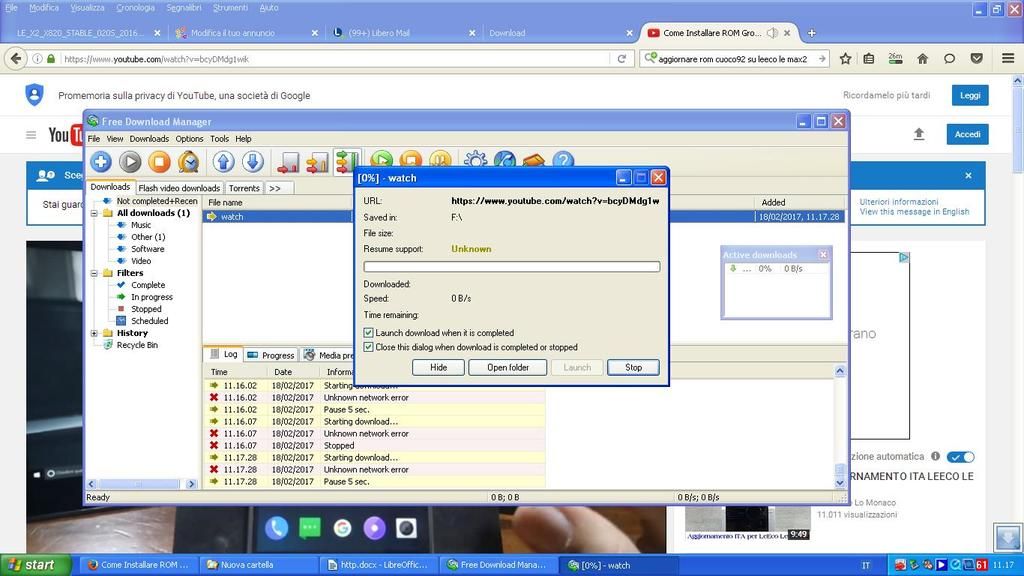Select the light traffic mode icon
This screenshot has width=1024, height=576.
coord(288,161)
